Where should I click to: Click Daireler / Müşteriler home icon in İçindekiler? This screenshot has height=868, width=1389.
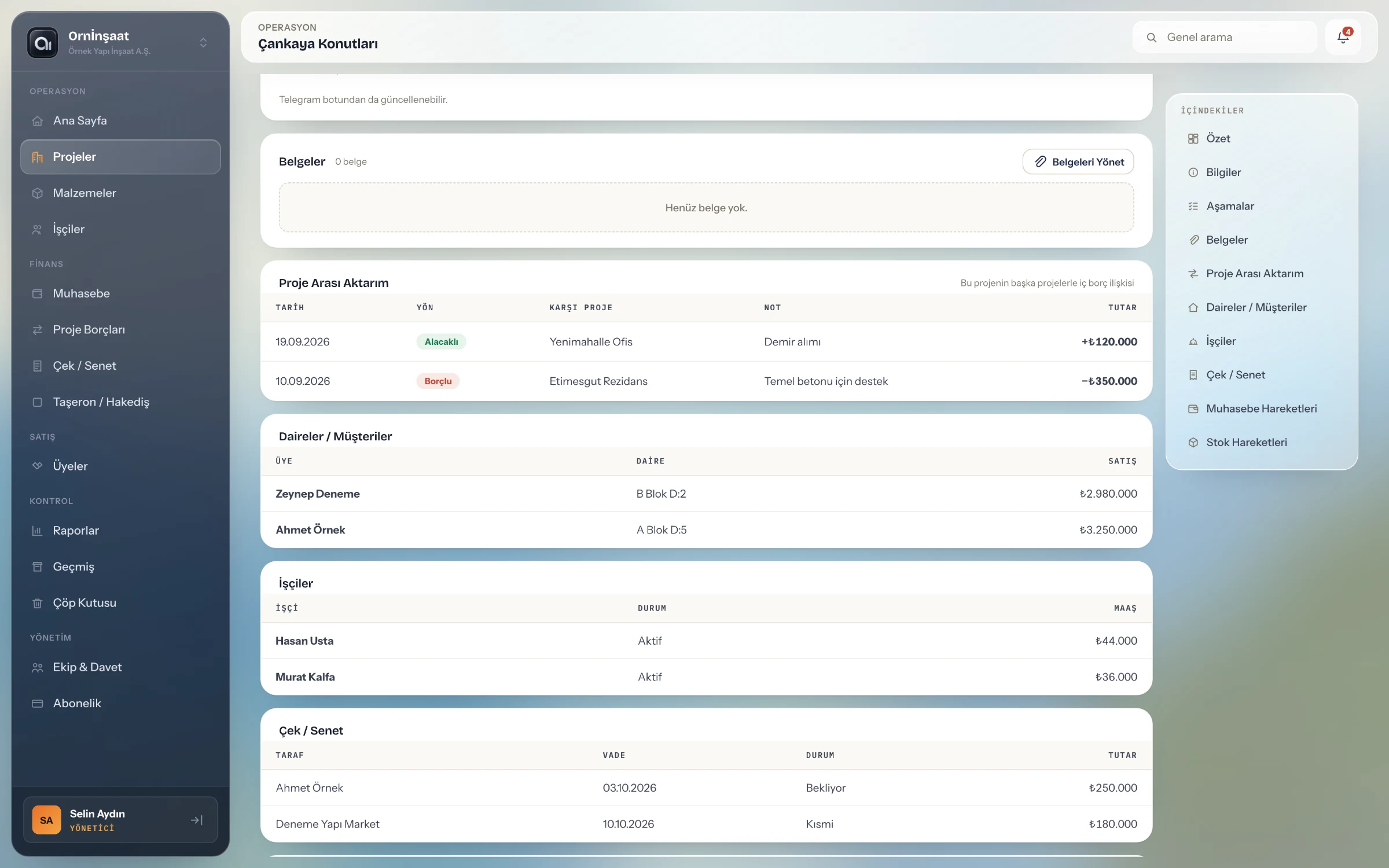tap(1193, 308)
